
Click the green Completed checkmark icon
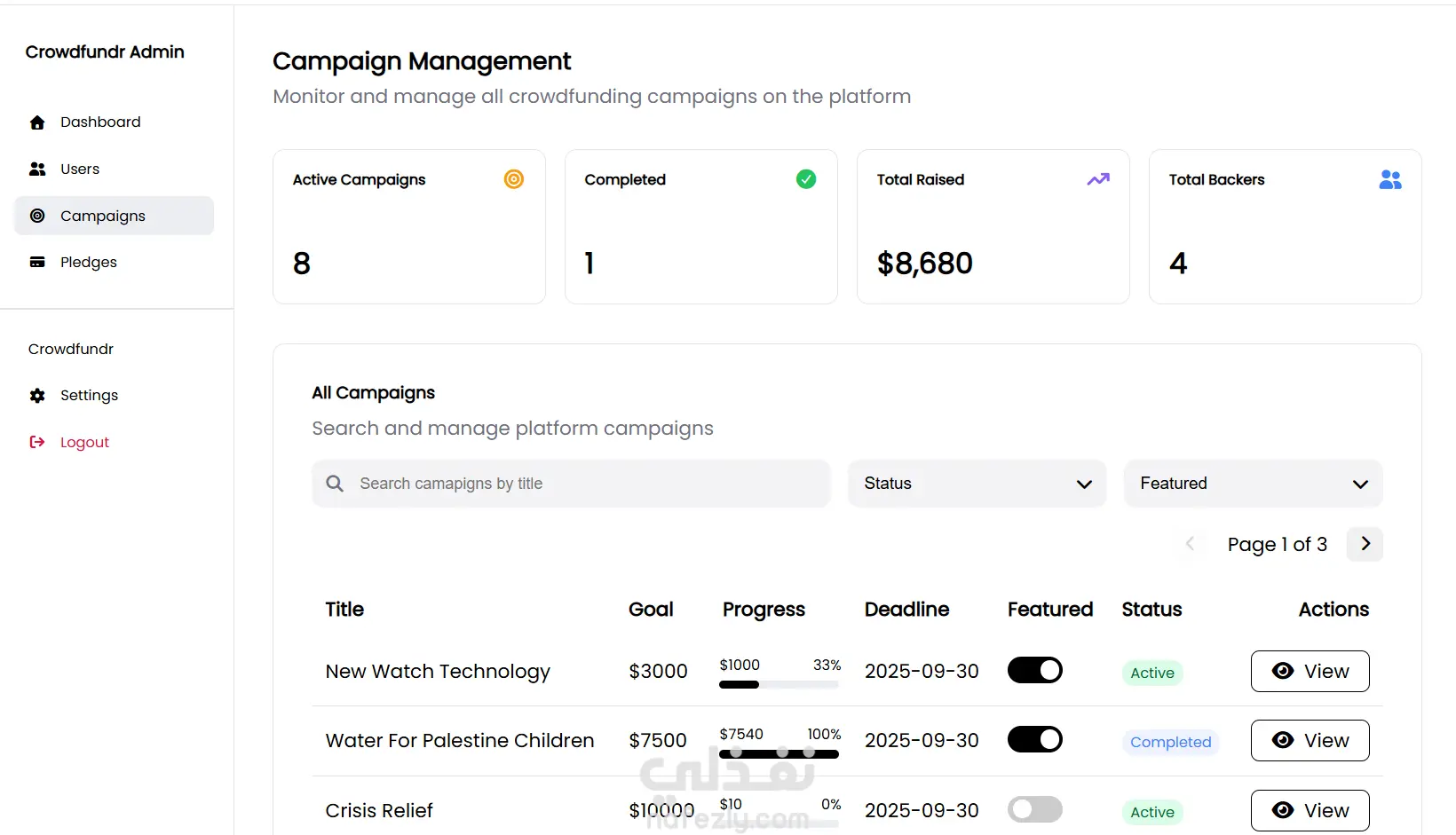(806, 179)
